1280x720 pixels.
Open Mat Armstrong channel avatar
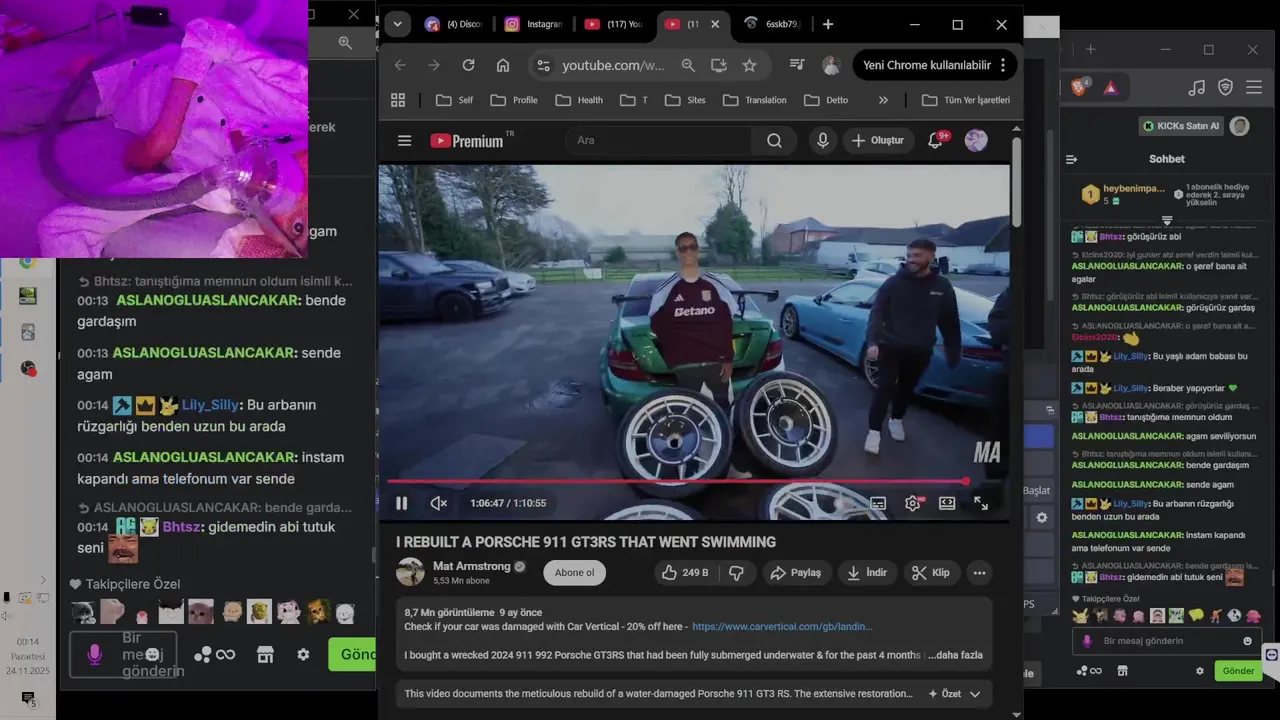(410, 572)
